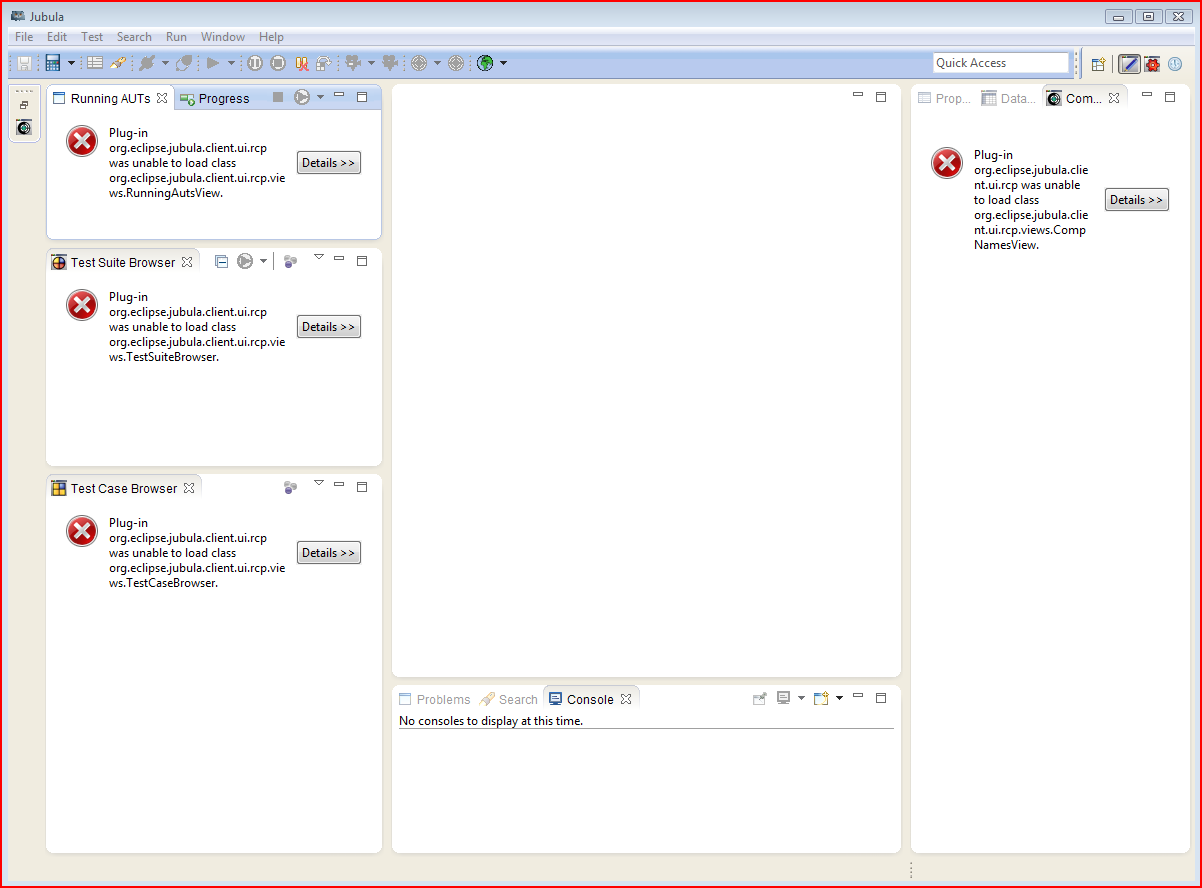Click the calculator-style toolbar icon

click(x=53, y=63)
